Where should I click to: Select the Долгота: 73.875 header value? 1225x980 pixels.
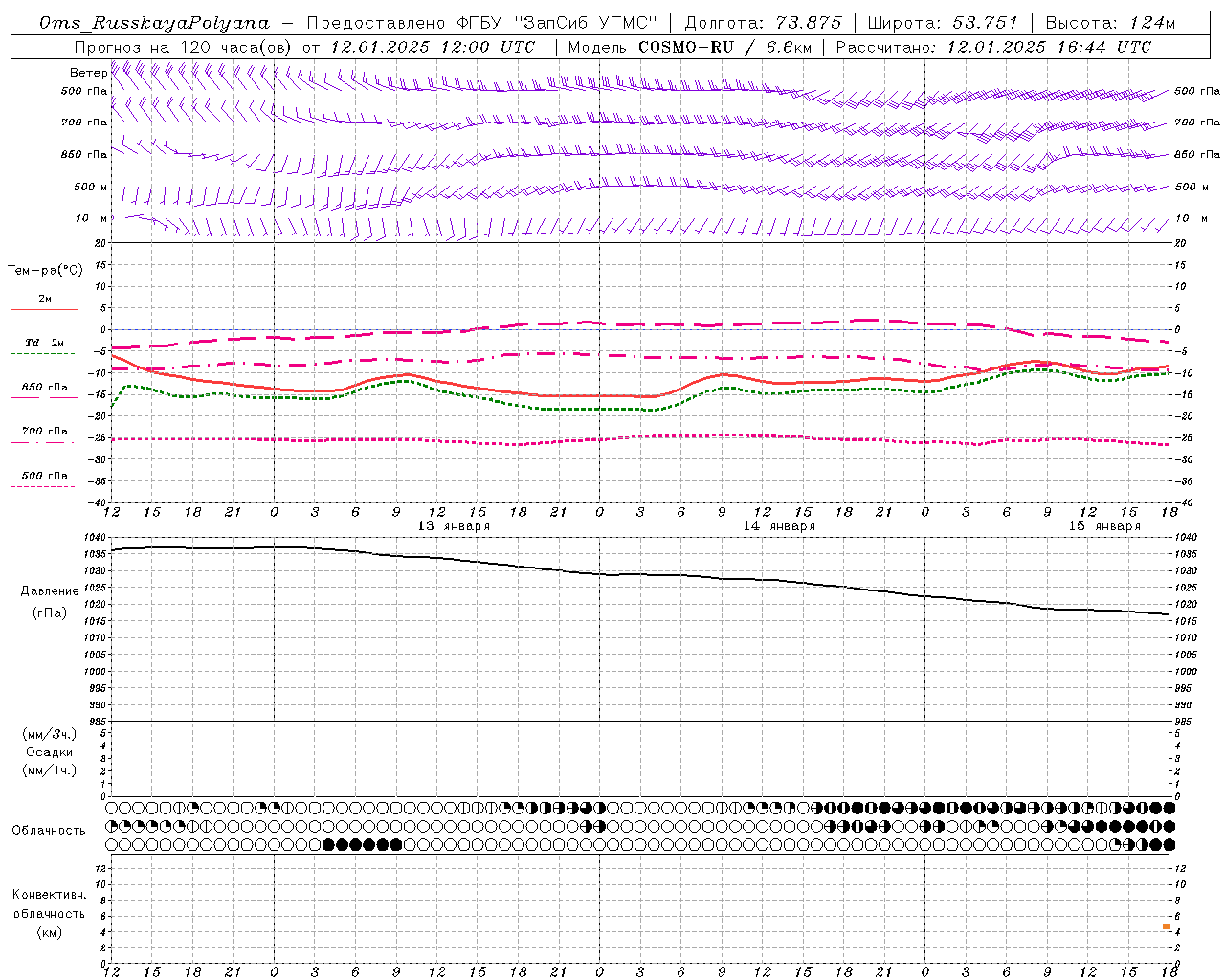pyautogui.click(x=764, y=23)
